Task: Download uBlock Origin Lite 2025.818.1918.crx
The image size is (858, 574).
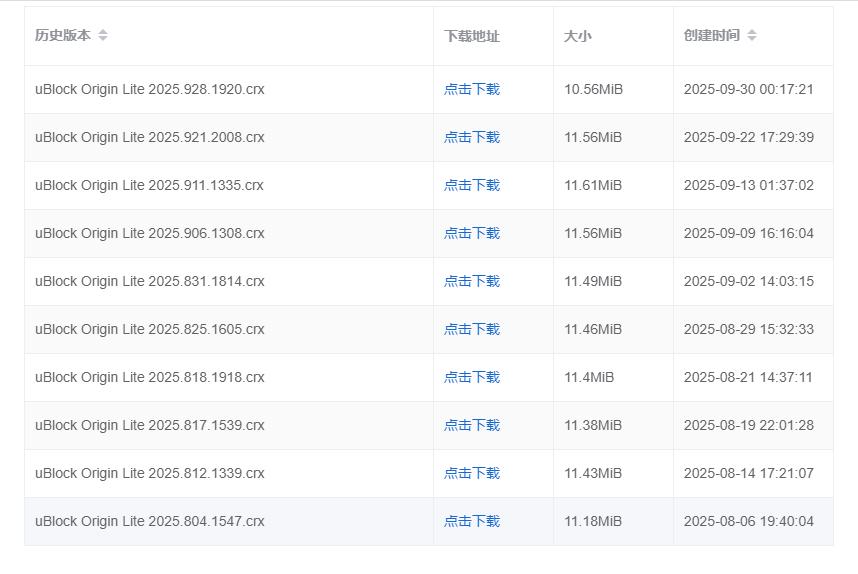Action: click(x=472, y=377)
